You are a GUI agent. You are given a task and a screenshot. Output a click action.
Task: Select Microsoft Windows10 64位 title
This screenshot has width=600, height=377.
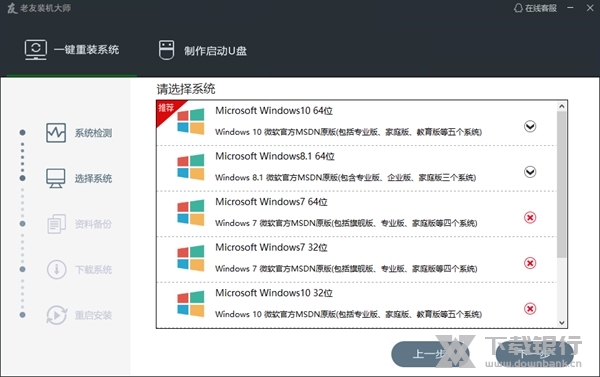coord(274,111)
